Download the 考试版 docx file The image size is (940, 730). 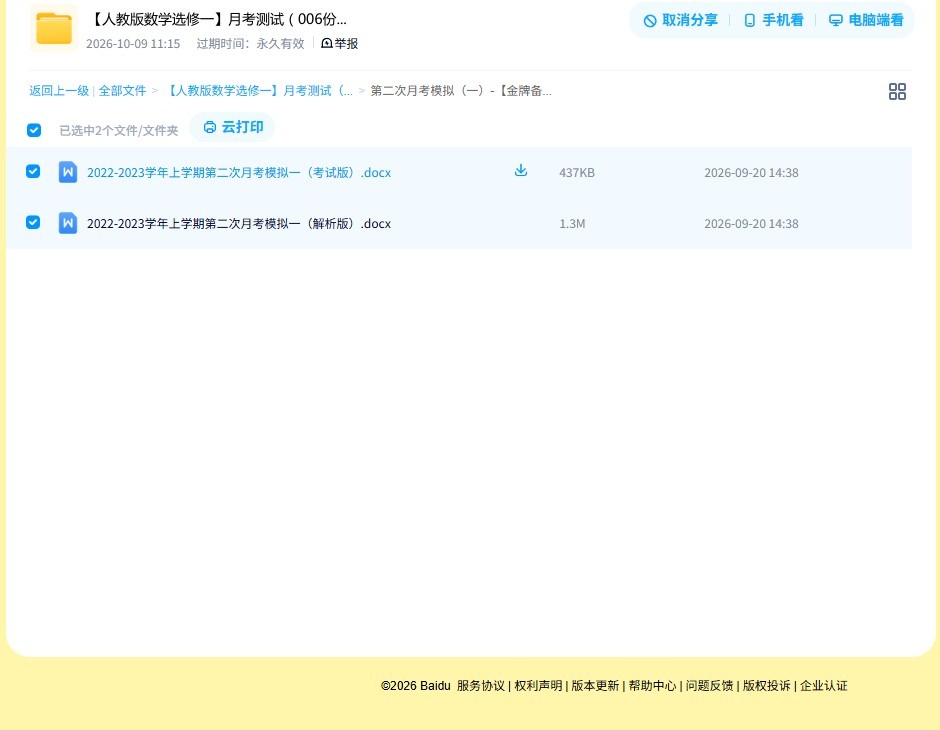pyautogui.click(x=521, y=170)
